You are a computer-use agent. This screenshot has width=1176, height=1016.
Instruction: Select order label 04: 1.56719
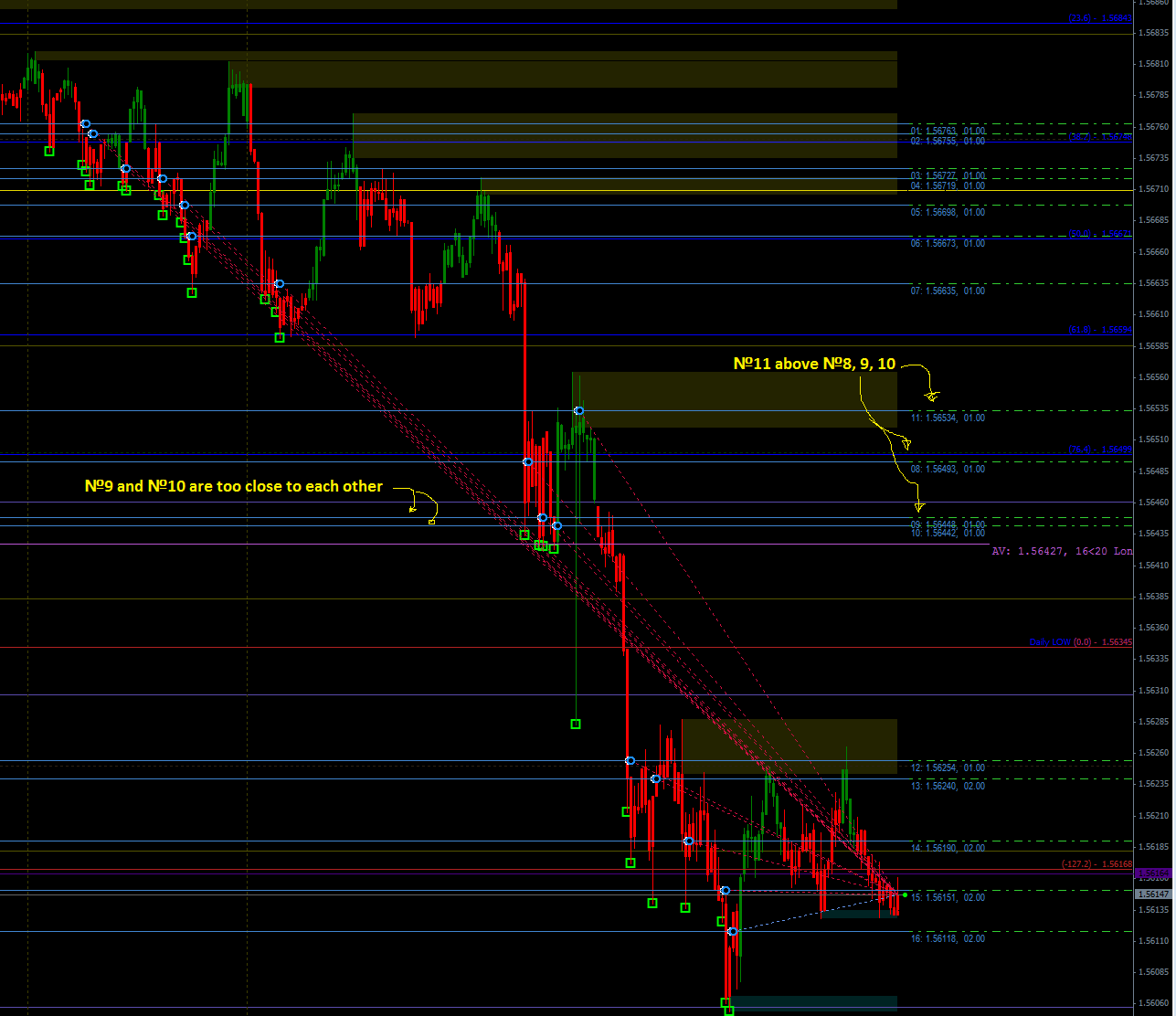[948, 185]
